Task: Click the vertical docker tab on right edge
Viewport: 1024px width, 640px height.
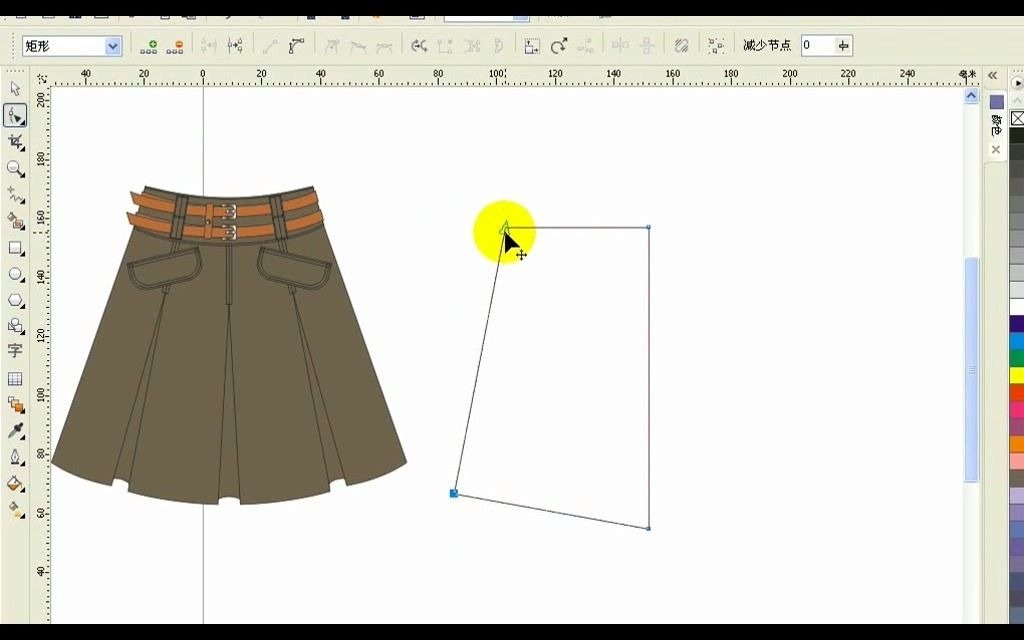Action: point(996,125)
